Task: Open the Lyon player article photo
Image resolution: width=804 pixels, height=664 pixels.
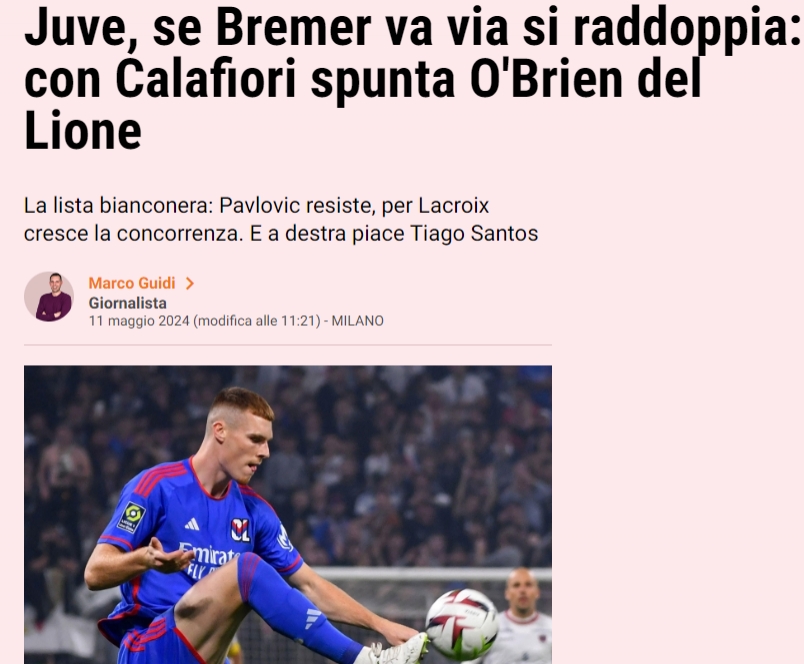Action: [x=288, y=515]
